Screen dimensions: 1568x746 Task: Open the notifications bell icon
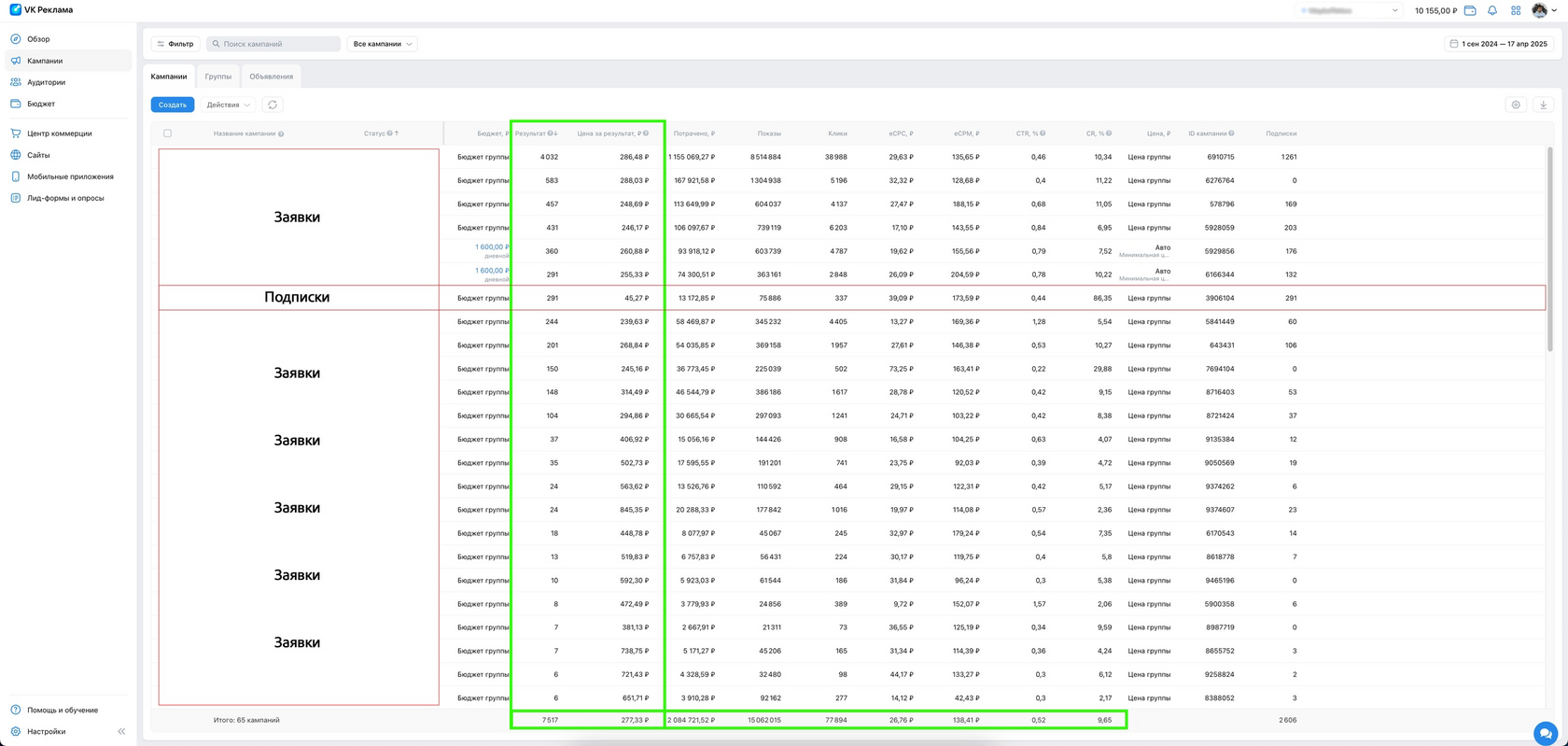(1492, 10)
